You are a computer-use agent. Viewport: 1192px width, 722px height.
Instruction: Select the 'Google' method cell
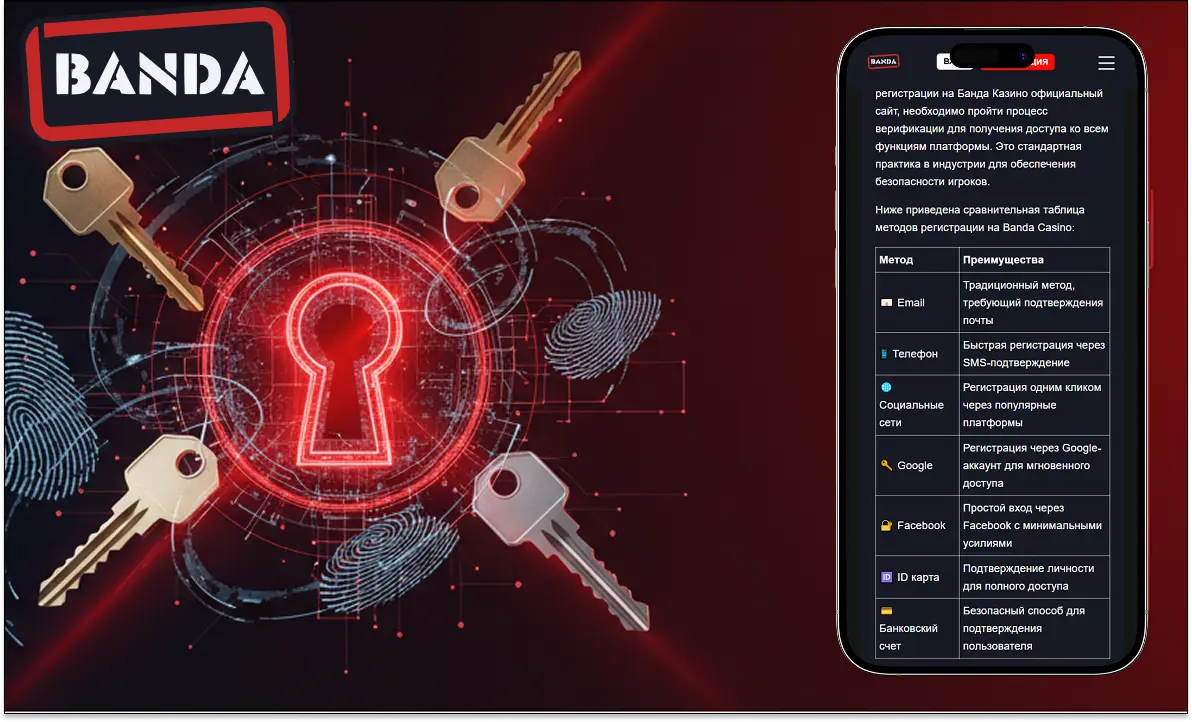click(x=917, y=465)
